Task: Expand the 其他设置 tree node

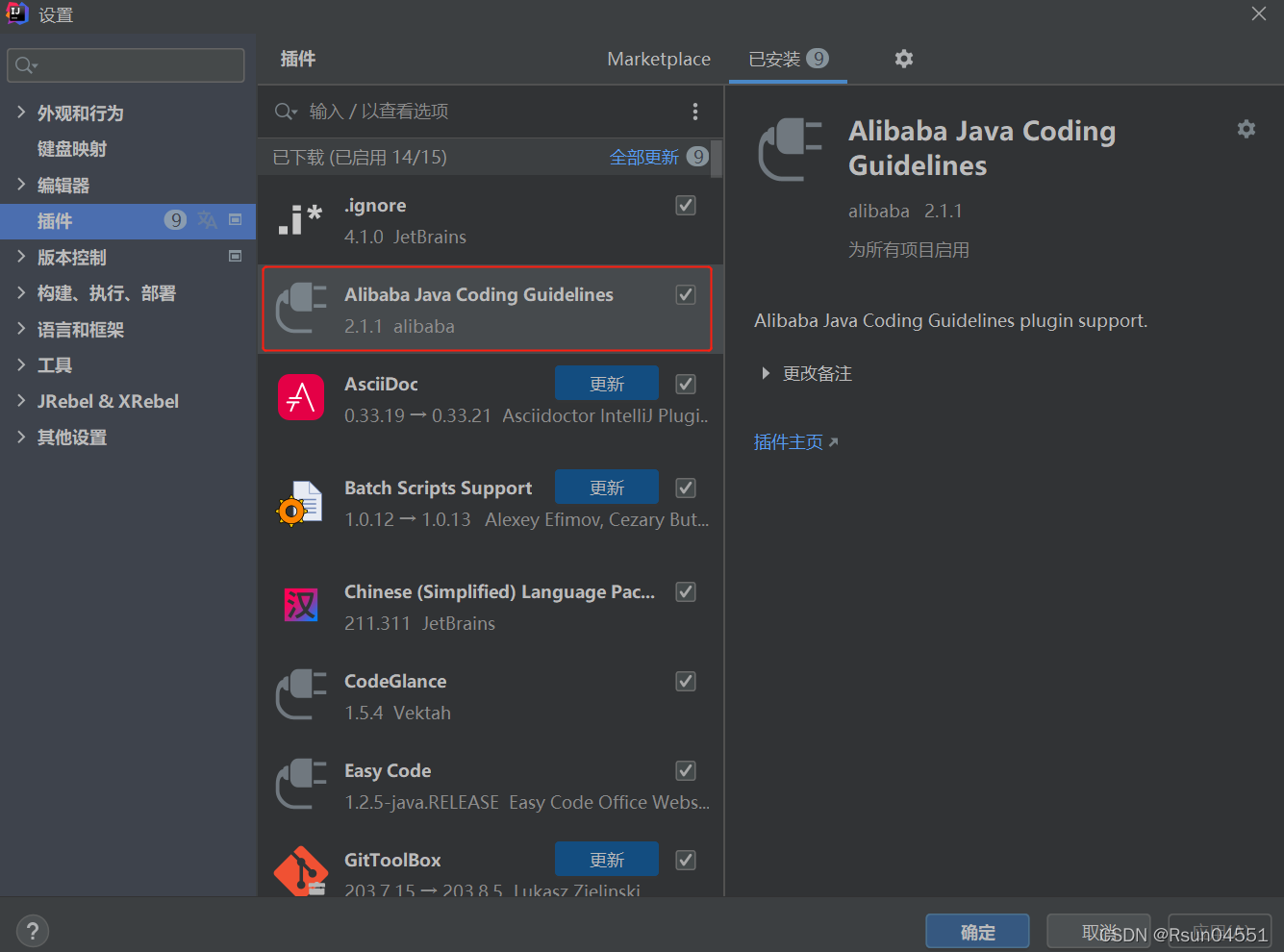Action: [x=21, y=438]
